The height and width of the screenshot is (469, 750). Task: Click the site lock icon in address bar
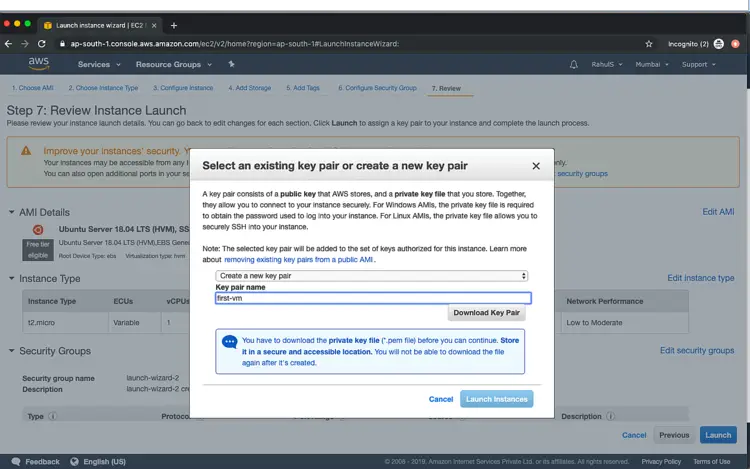pos(62,44)
